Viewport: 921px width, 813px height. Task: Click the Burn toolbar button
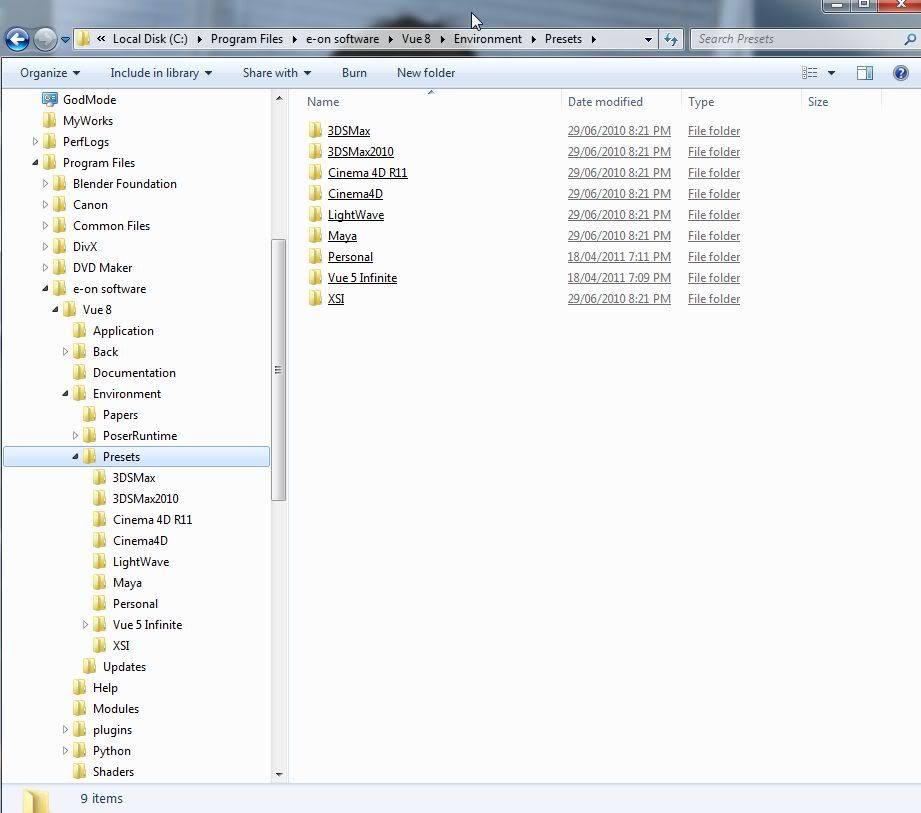coord(354,73)
